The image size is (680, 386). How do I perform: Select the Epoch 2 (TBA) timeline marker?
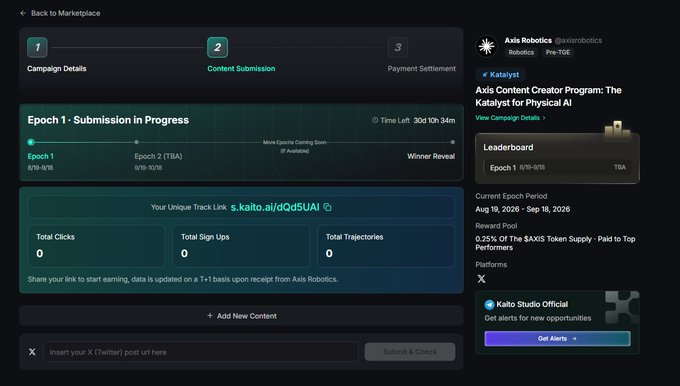pos(137,142)
